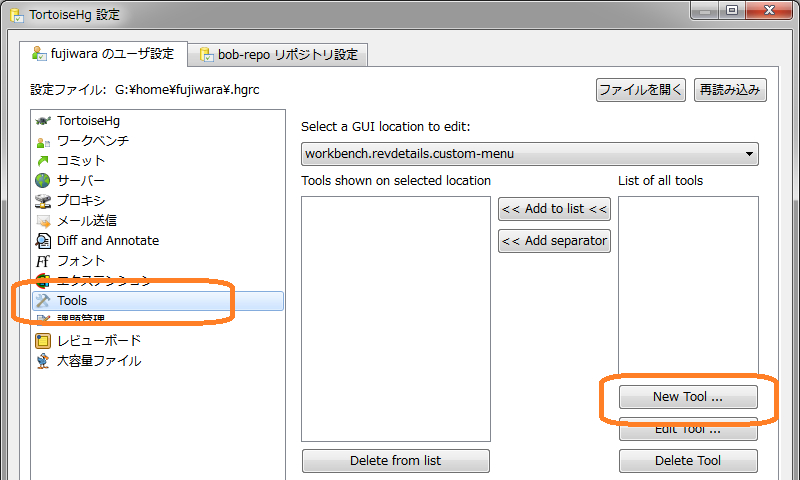Click << Add separator button
This screenshot has width=800, height=480.
(x=554, y=241)
